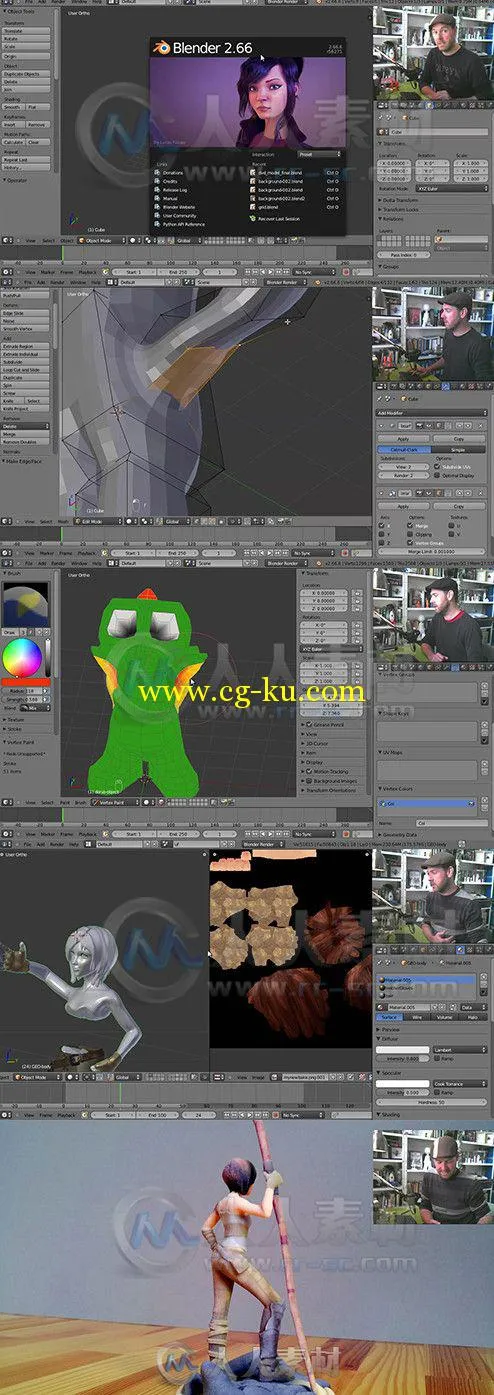Click the Donations heart icon in splash Links
The image size is (494, 1395).
158,172
